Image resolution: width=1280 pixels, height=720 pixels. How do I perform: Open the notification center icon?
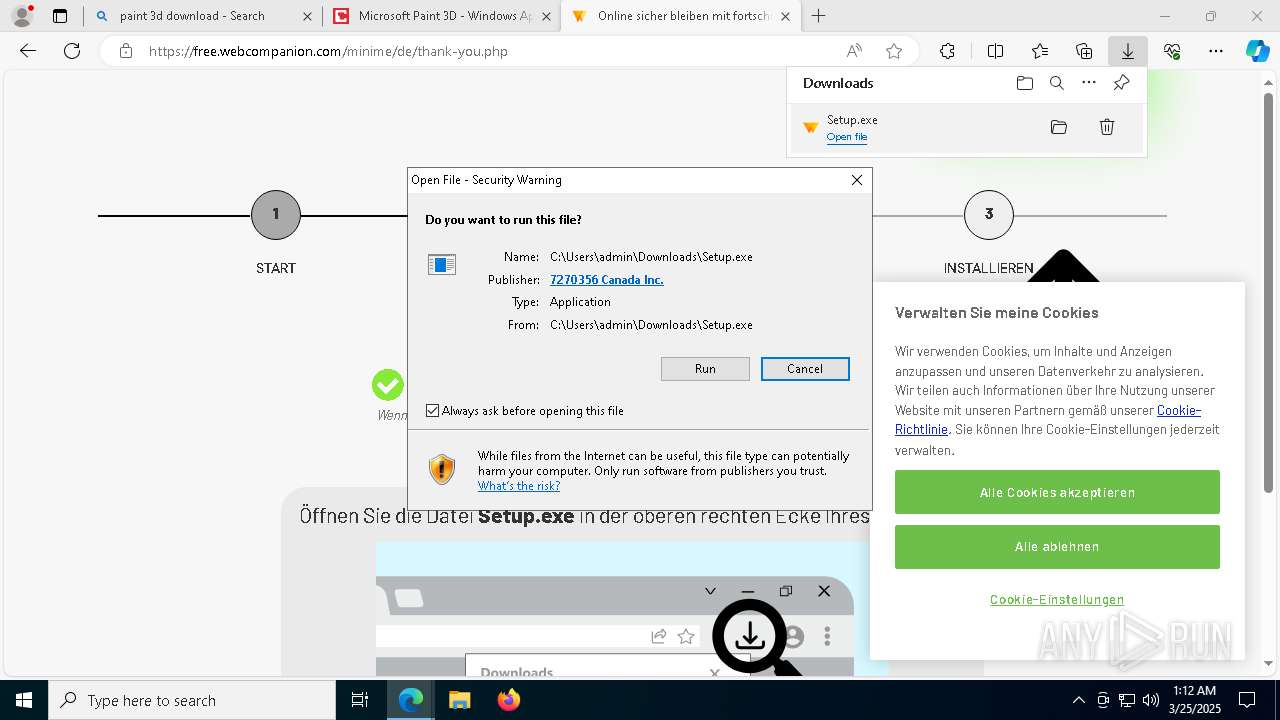click(x=1247, y=700)
